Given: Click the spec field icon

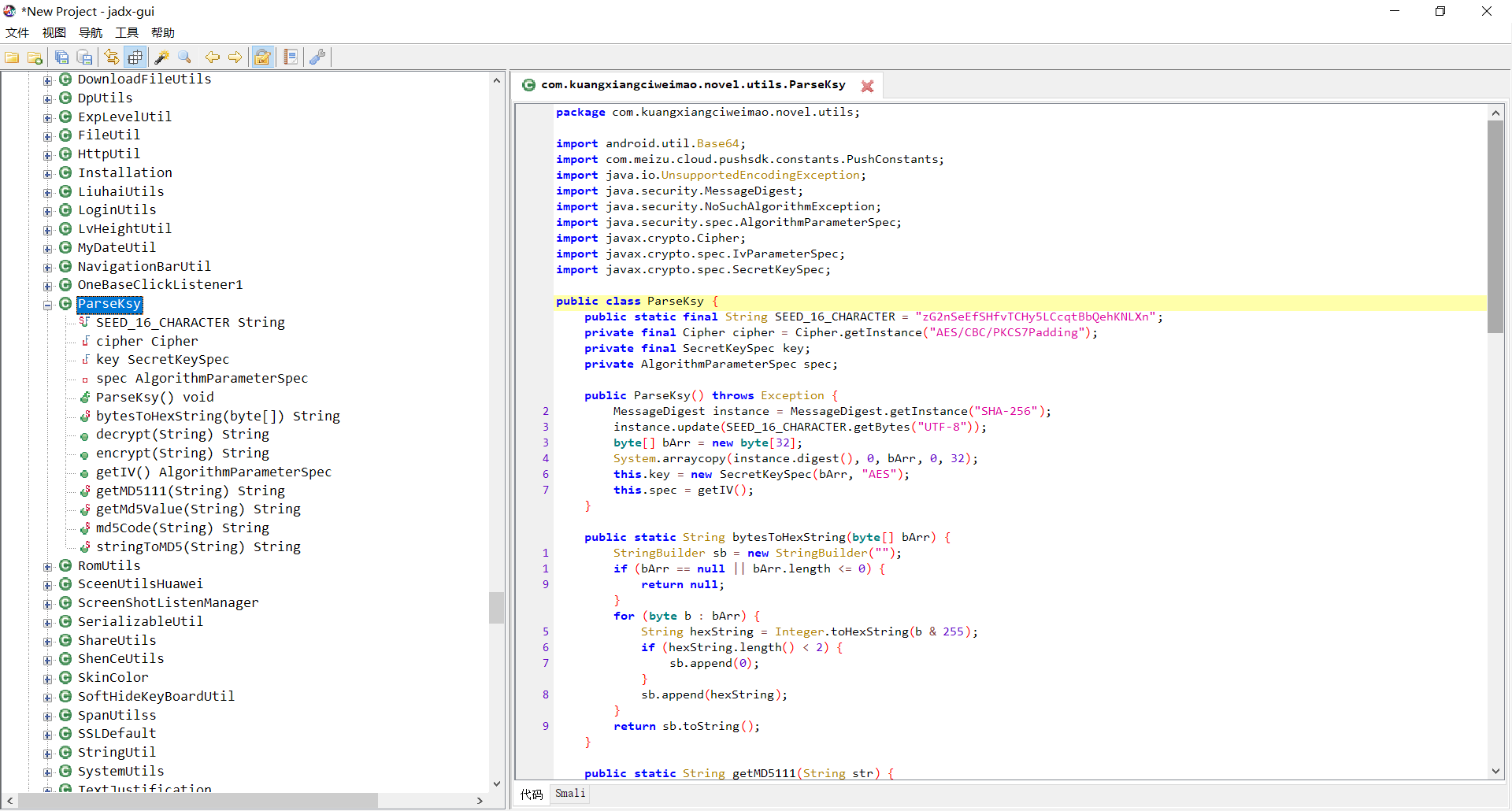Looking at the screenshot, I should coord(85,379).
